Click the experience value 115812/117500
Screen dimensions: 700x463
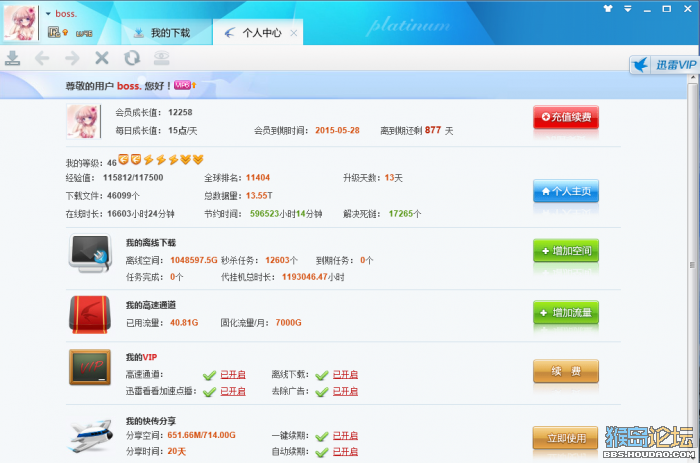(x=133, y=178)
